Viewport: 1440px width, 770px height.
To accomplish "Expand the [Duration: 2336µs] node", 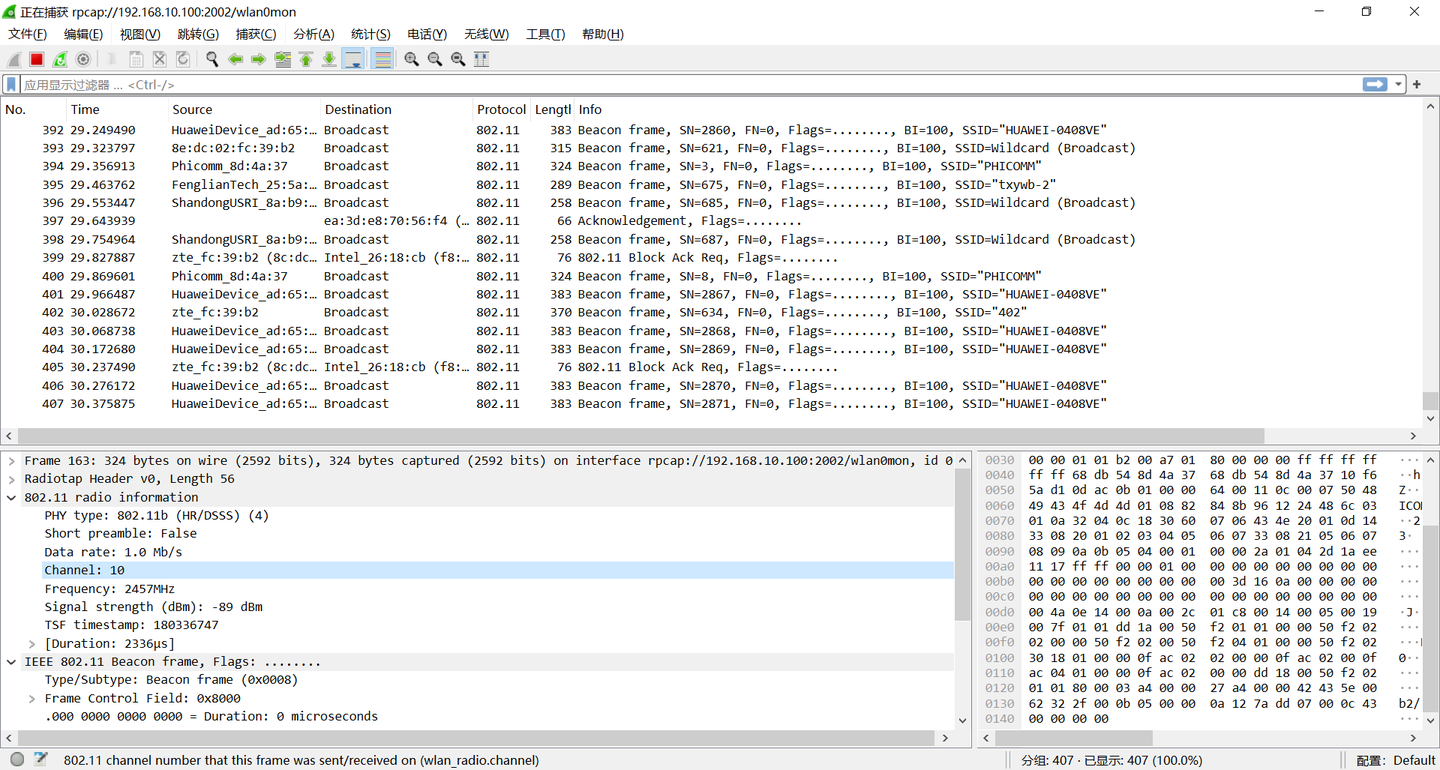I will 32,644.
